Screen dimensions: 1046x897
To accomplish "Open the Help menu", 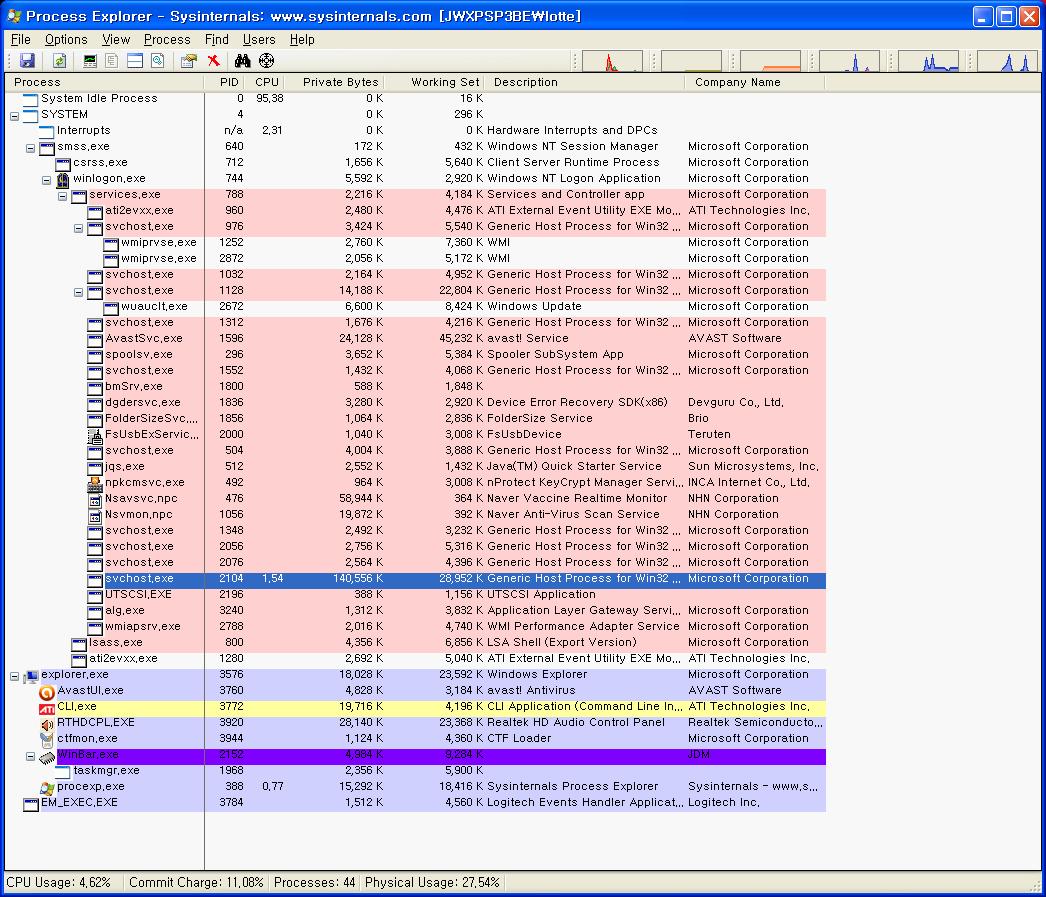I will pos(302,39).
